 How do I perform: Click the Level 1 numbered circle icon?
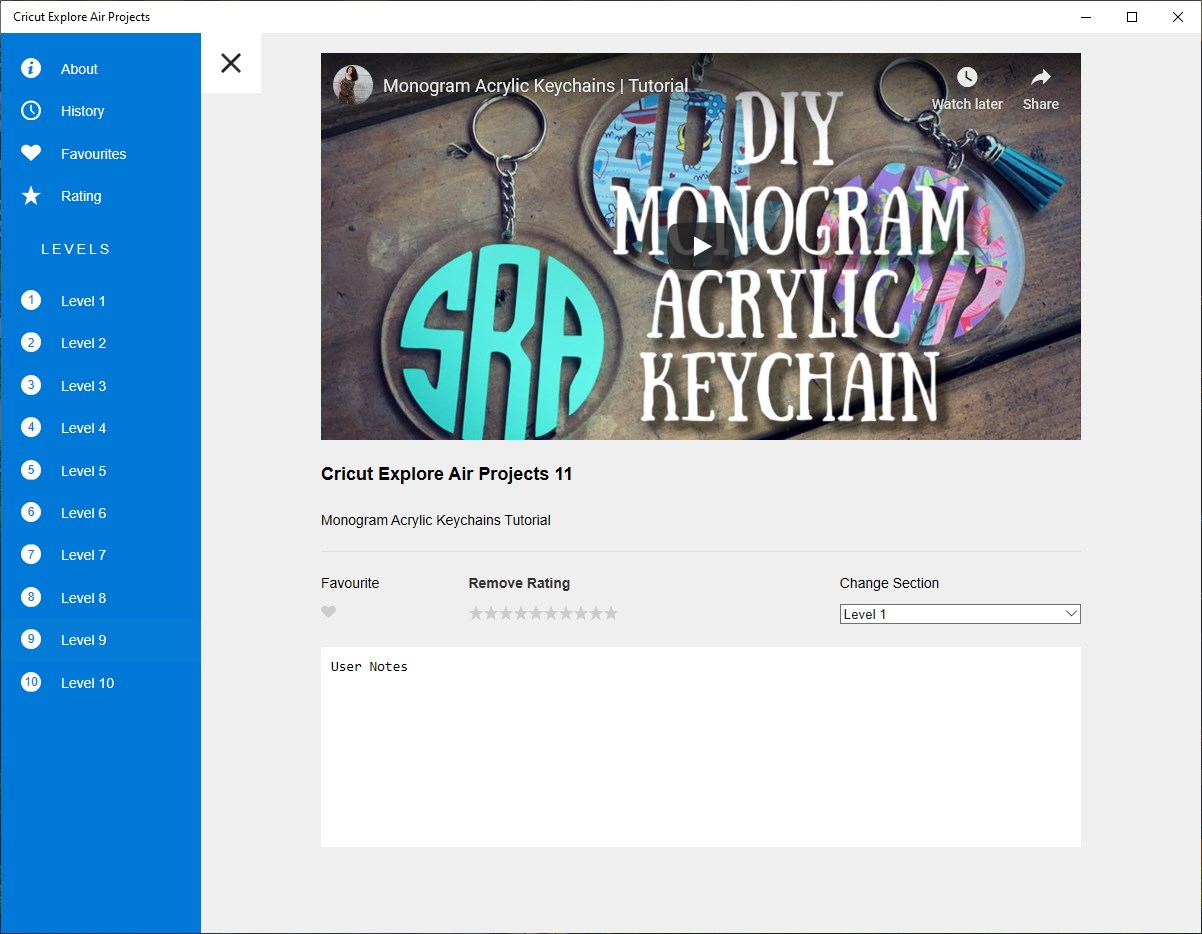(x=30, y=300)
